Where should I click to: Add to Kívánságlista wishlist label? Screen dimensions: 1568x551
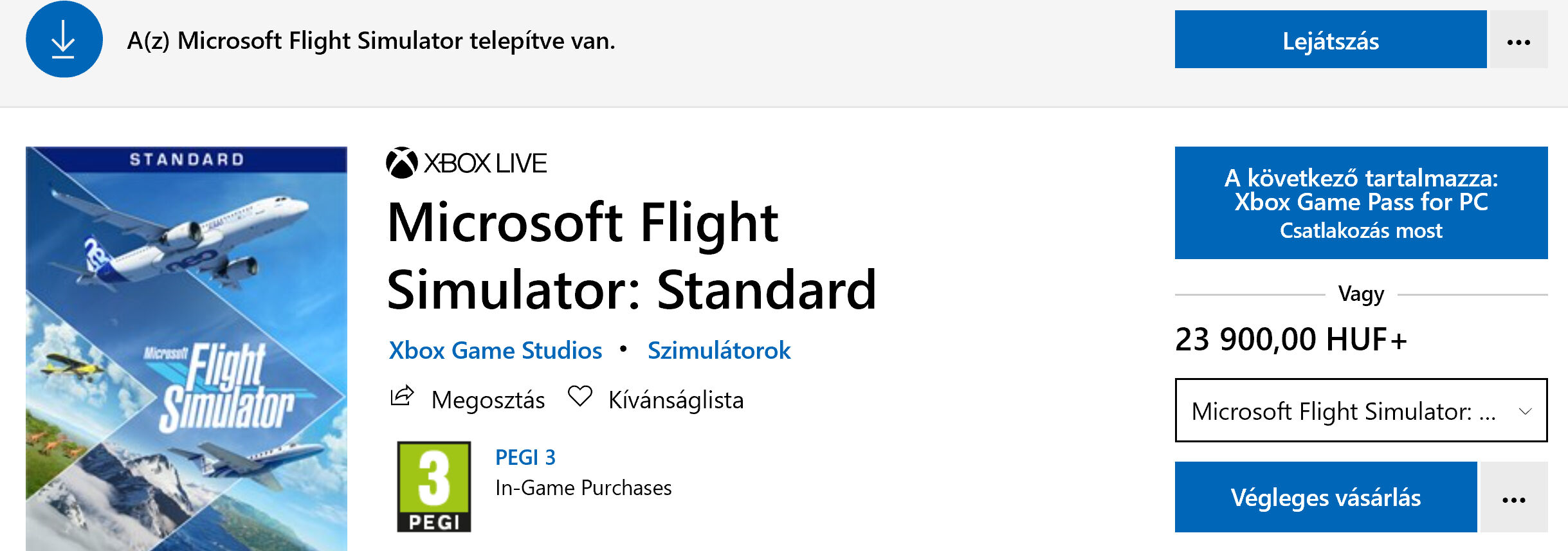(675, 400)
